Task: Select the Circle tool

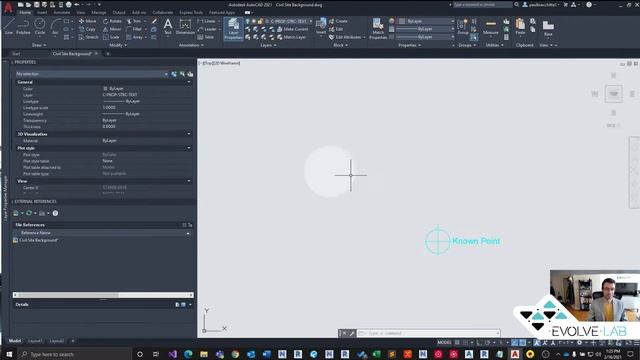Action: [40, 27]
